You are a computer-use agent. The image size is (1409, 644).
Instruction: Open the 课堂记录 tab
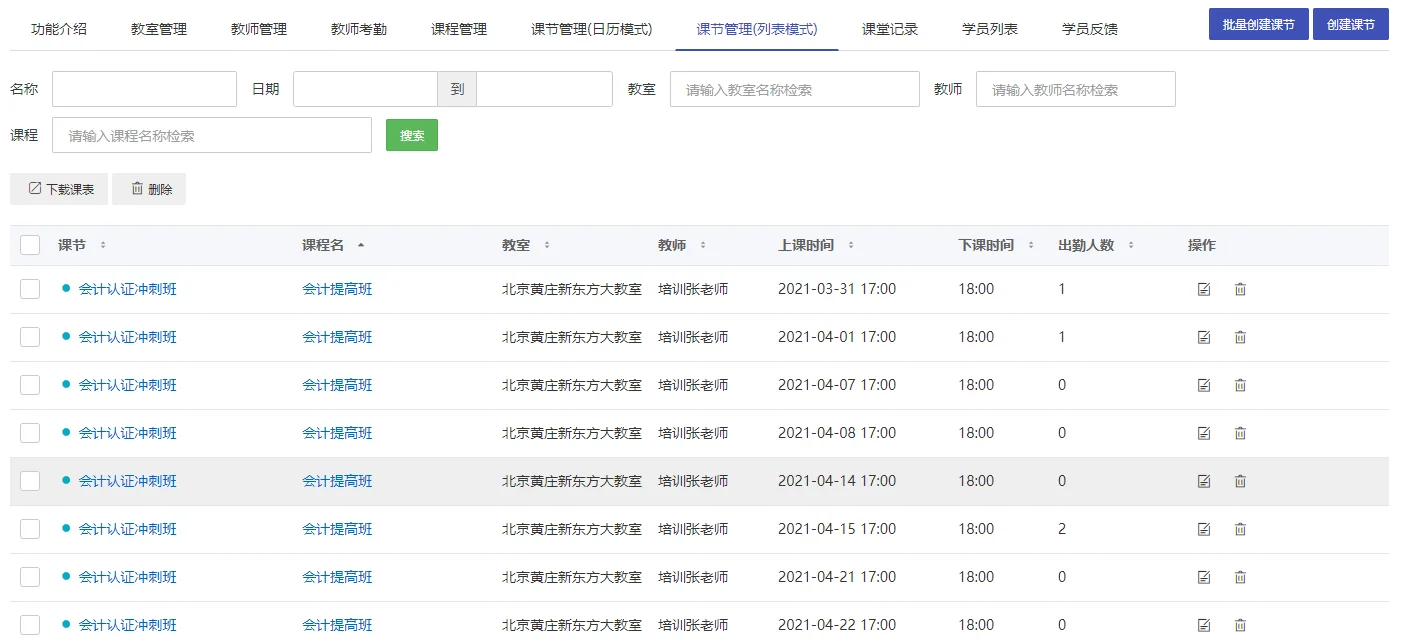[890, 29]
